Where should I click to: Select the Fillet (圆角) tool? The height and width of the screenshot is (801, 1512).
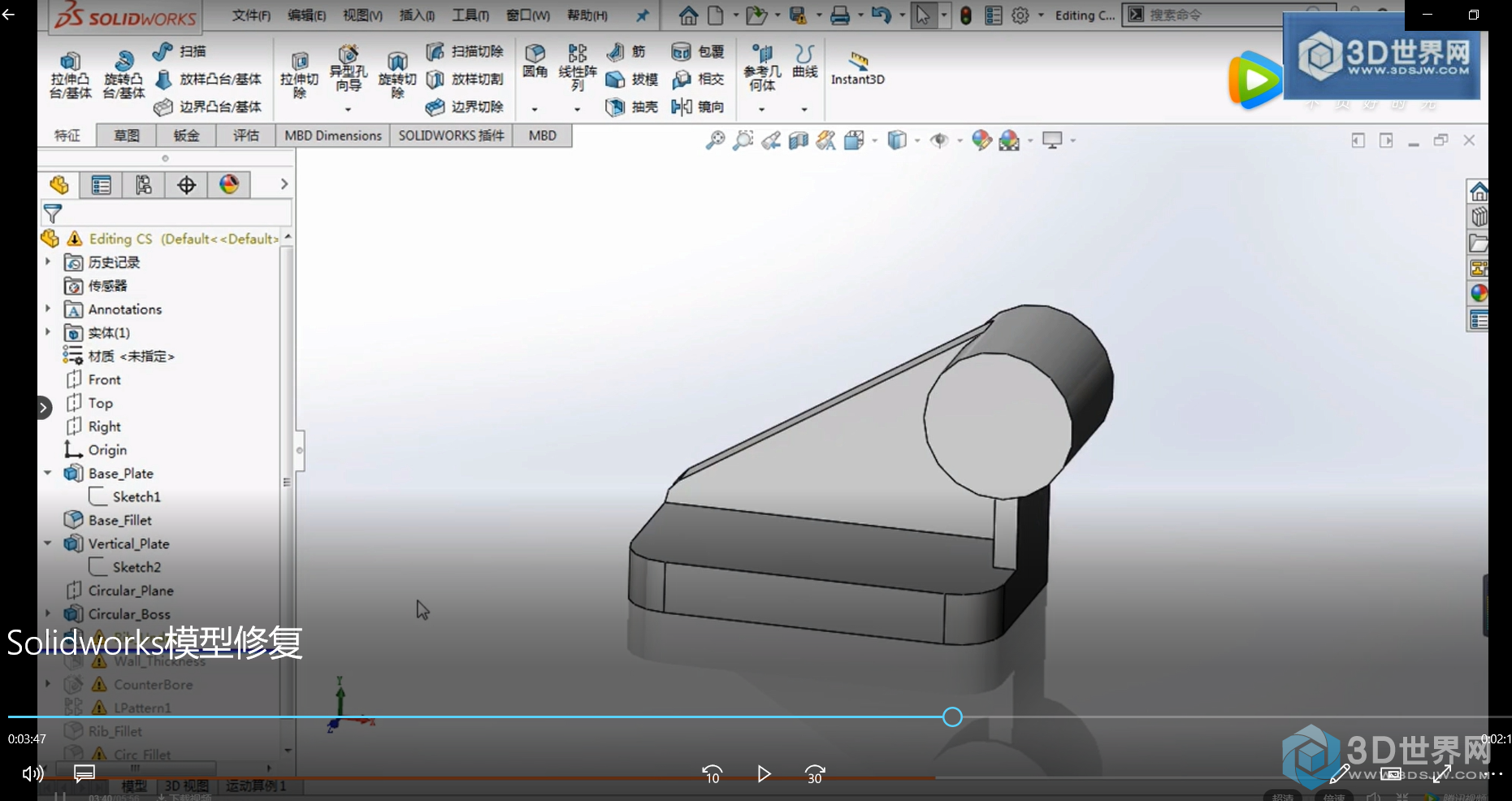pyautogui.click(x=535, y=62)
